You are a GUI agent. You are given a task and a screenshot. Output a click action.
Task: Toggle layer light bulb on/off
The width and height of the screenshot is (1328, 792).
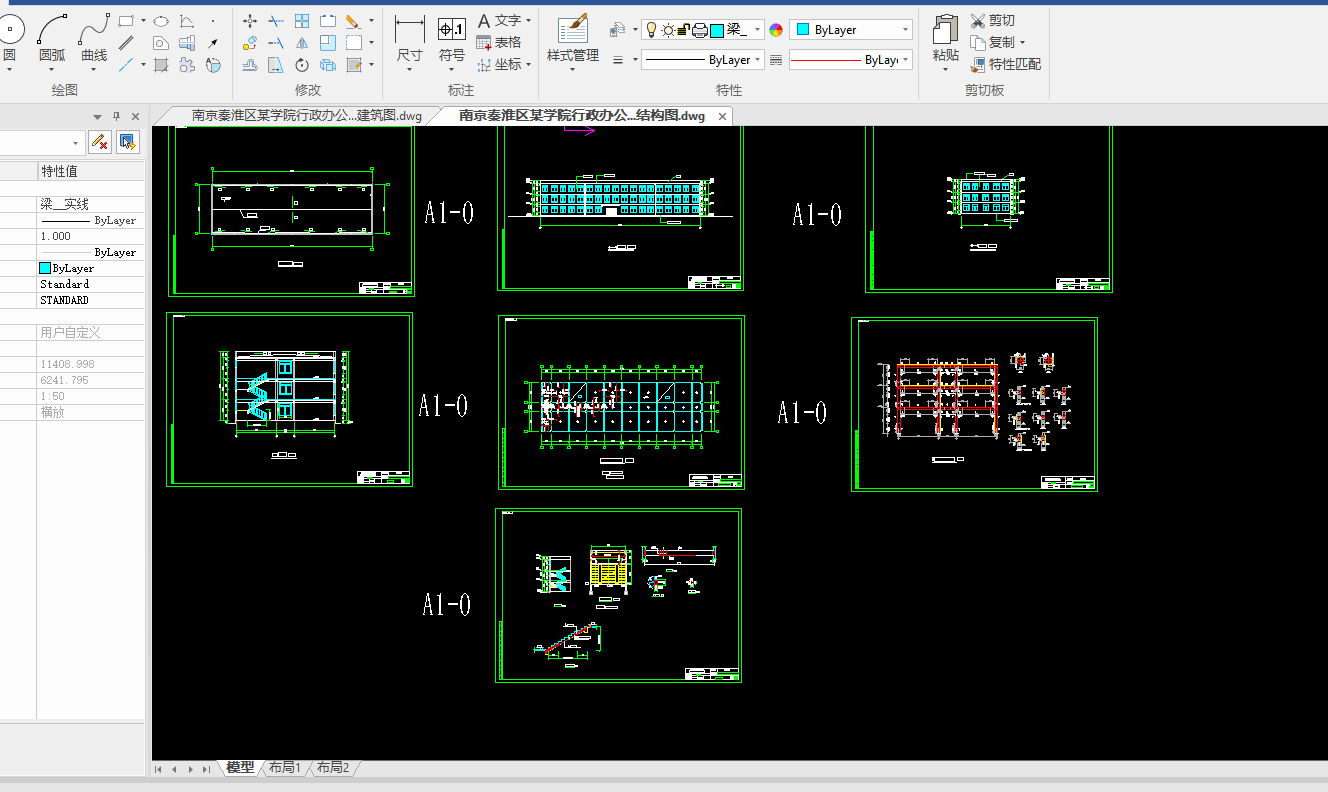coord(651,30)
